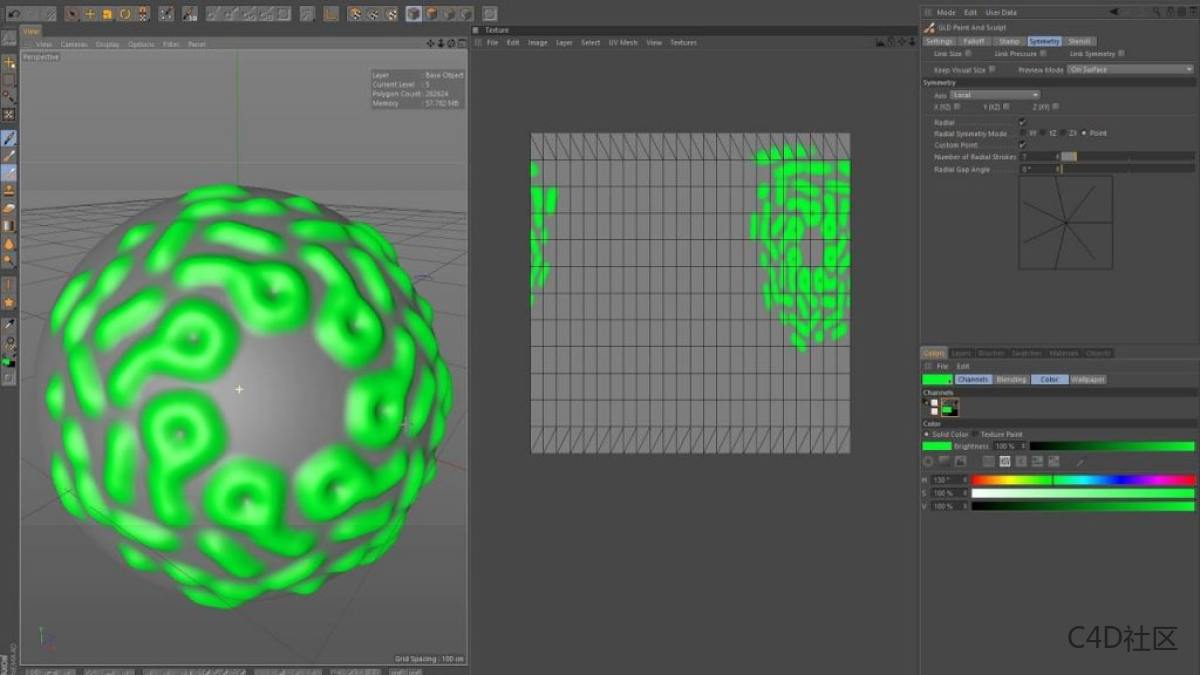Click the Wallpaper button
Screen dimensions: 1200x675
point(1088,380)
